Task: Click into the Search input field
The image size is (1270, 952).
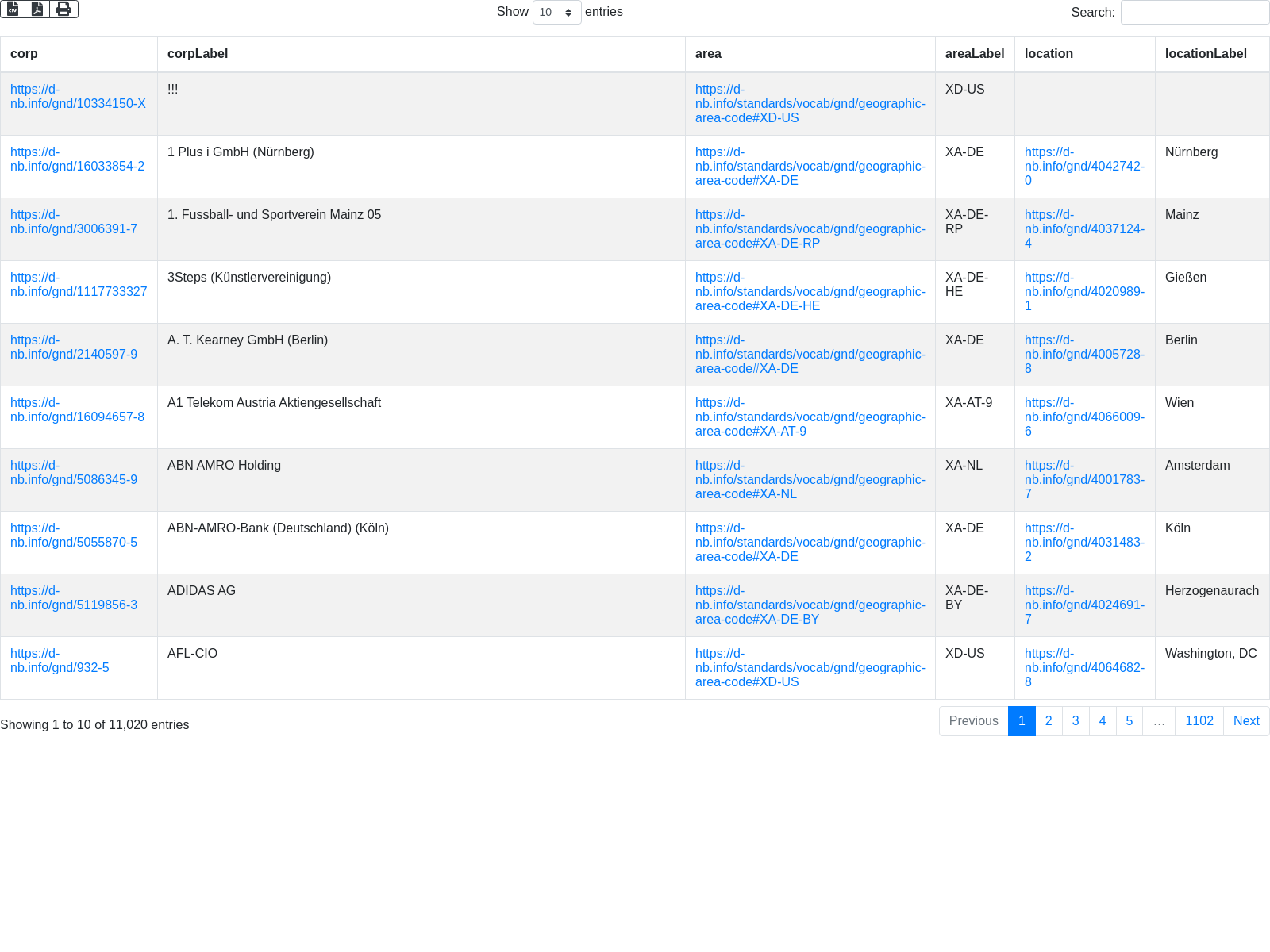Action: [x=1194, y=13]
